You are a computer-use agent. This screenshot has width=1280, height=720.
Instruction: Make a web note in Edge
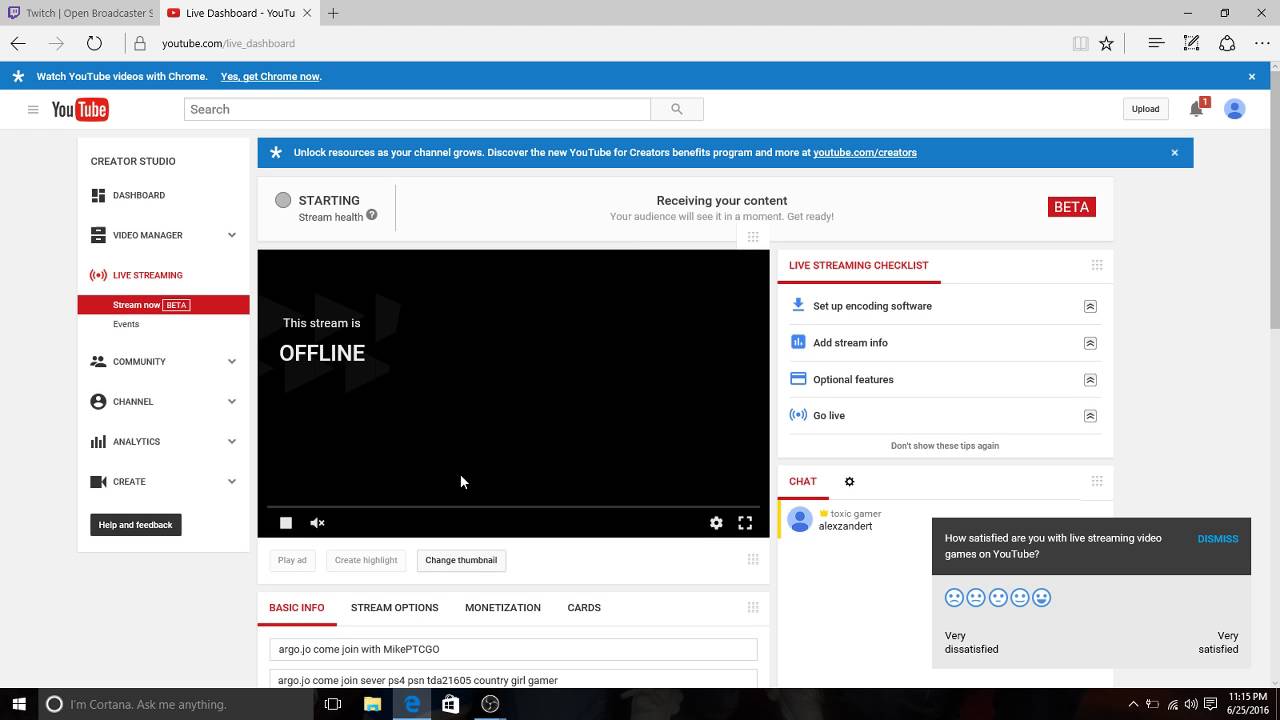coord(1191,43)
